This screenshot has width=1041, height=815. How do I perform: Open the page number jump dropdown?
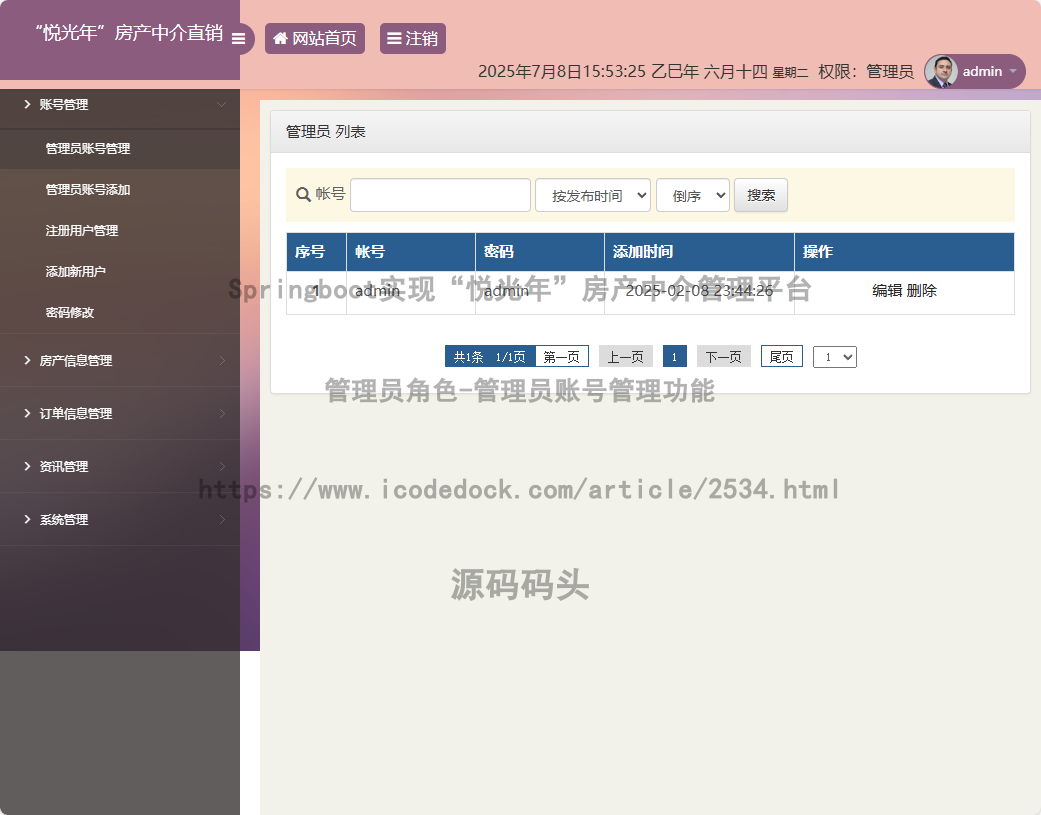click(x=835, y=357)
